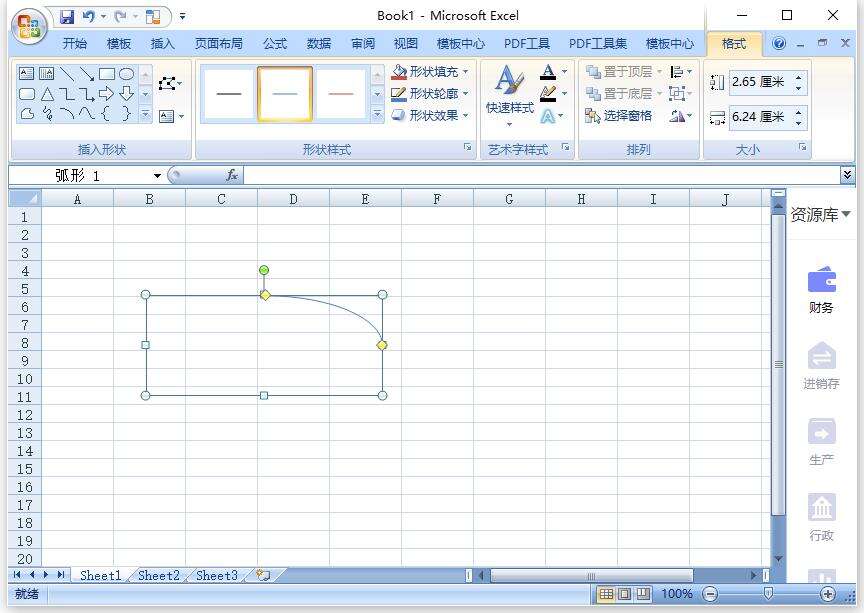Click the Office button orb
864x613 pixels.
pos(30,26)
